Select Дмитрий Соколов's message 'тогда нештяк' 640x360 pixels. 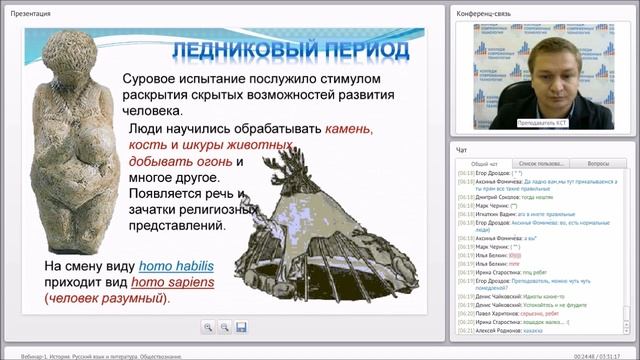pyautogui.click(x=505, y=197)
